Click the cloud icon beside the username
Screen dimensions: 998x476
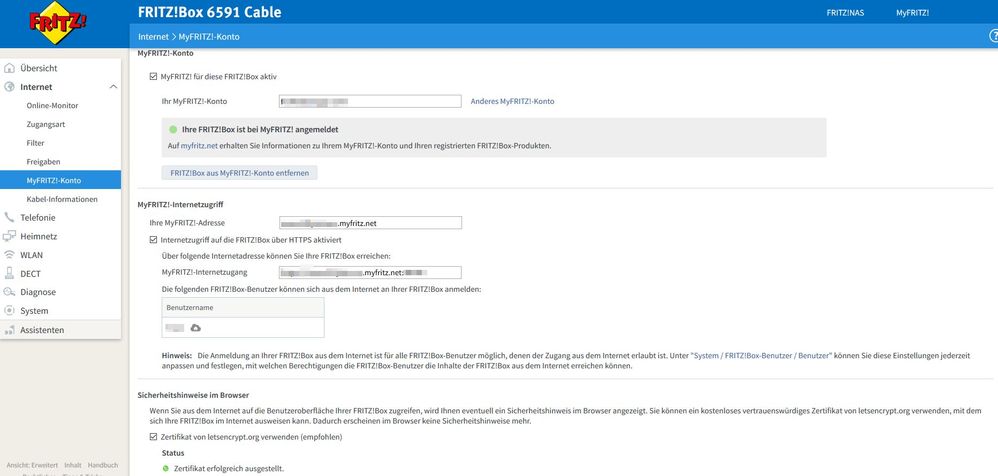[x=195, y=327]
